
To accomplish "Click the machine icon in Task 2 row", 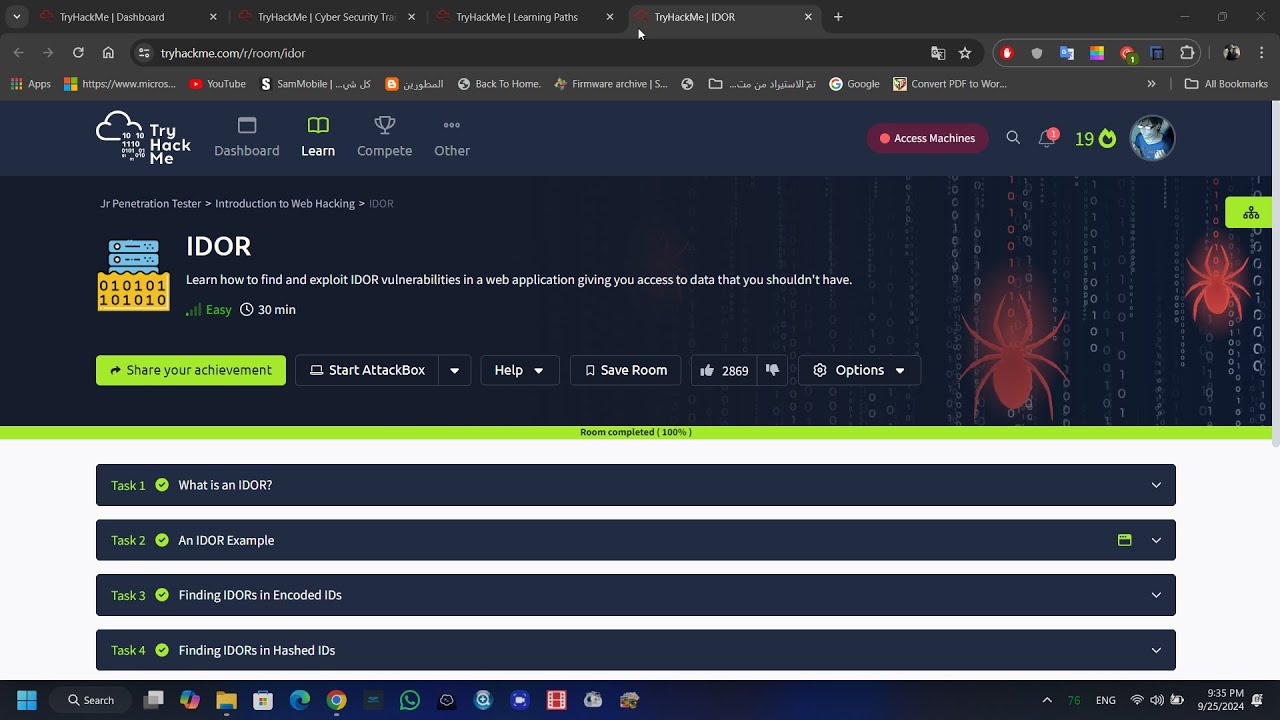I will click(x=1125, y=540).
